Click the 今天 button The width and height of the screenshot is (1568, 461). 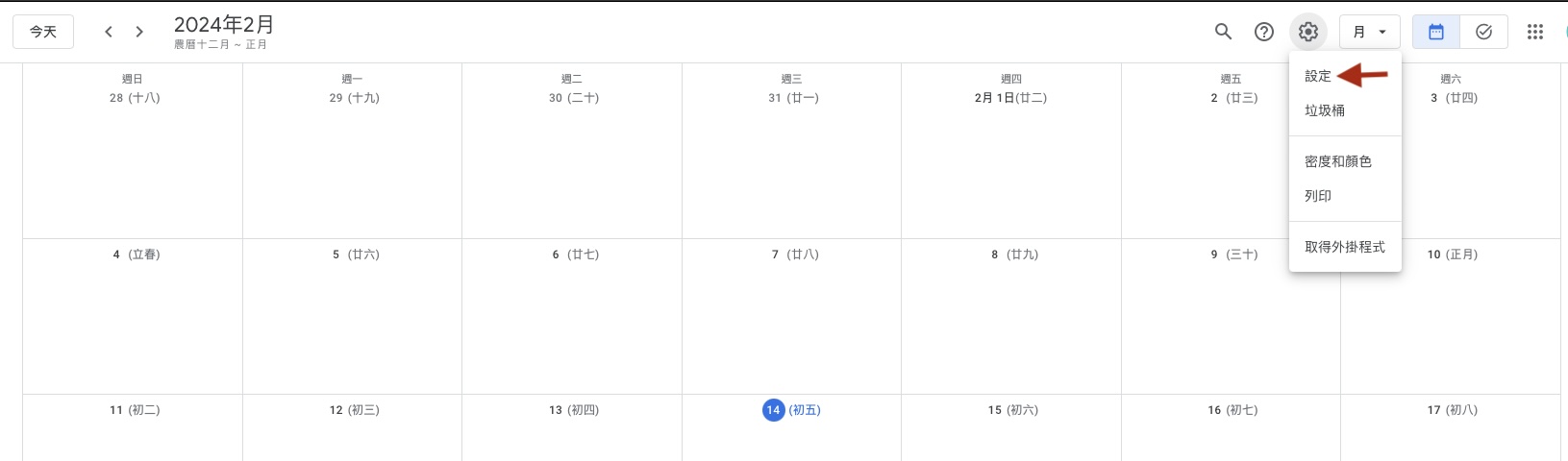tap(43, 32)
